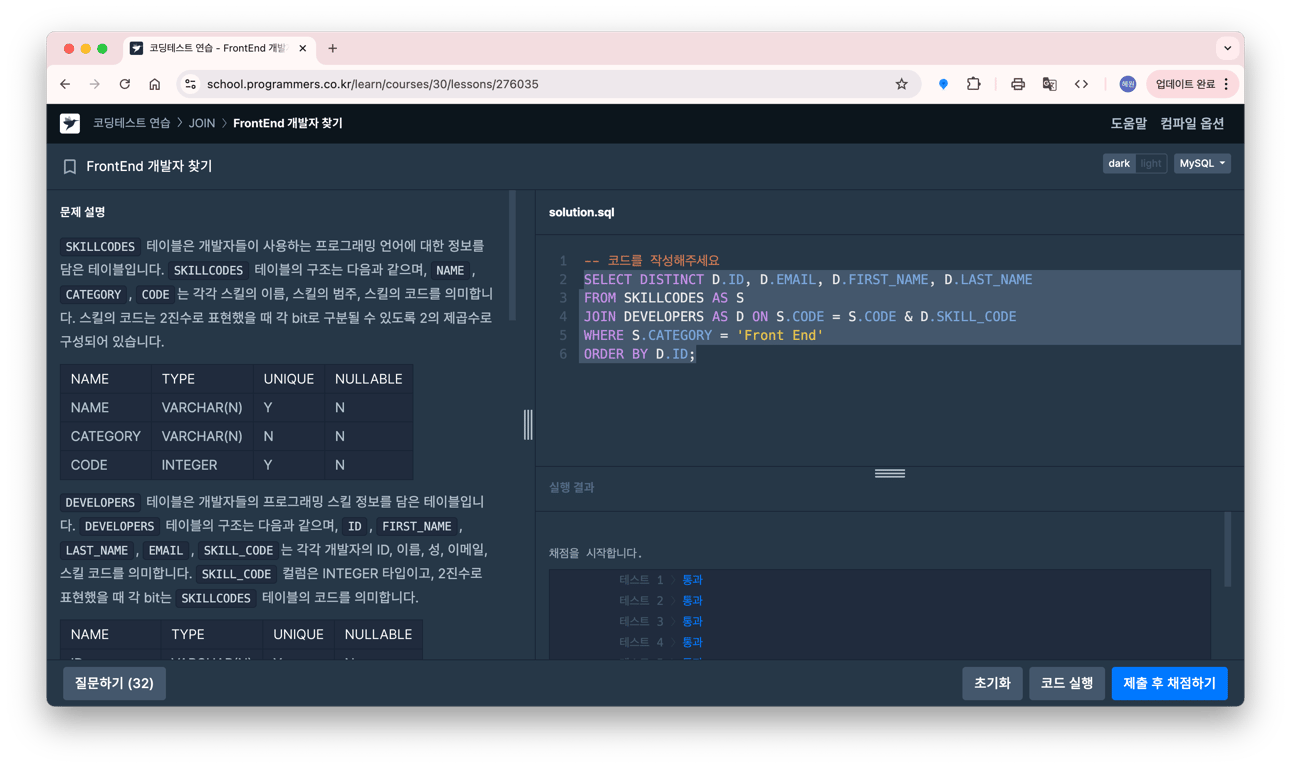The image size is (1291, 768).
Task: Open the MySQL language dropdown
Action: pos(1202,162)
